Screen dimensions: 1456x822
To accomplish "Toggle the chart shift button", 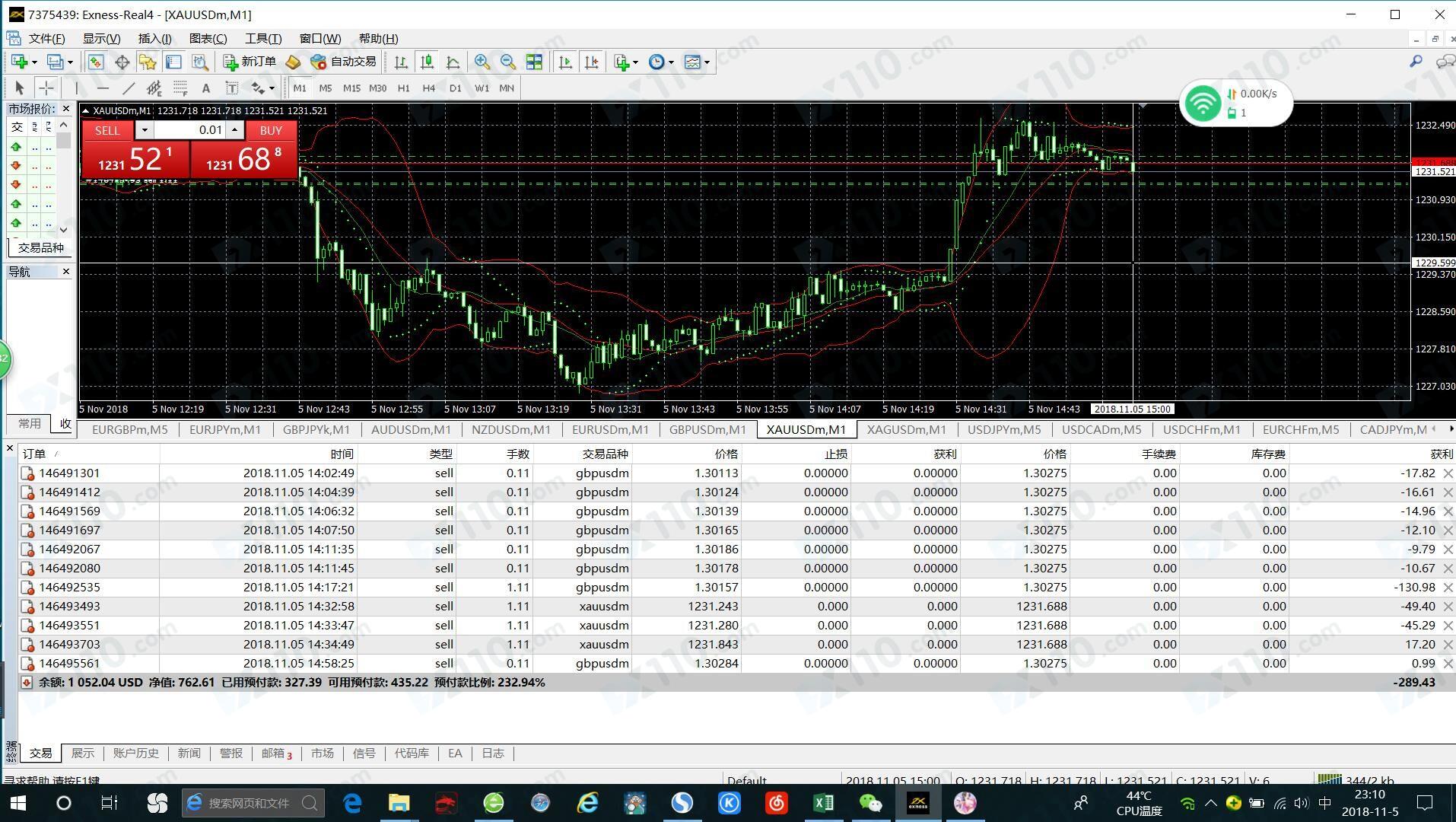I will click(x=591, y=62).
